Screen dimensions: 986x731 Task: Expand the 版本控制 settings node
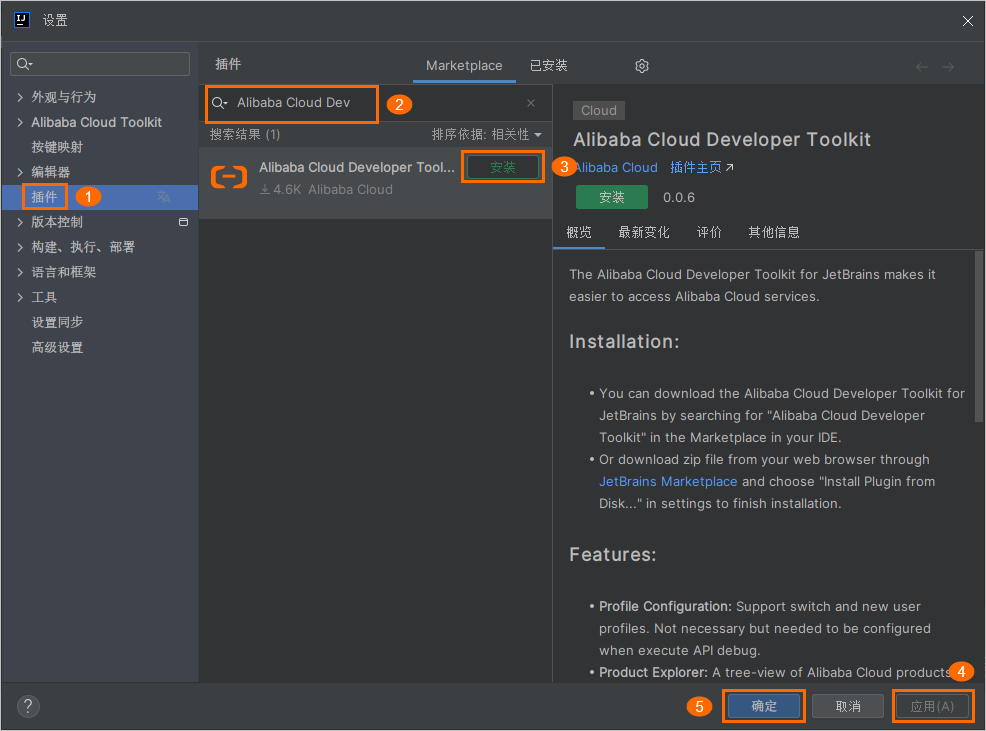(20, 222)
